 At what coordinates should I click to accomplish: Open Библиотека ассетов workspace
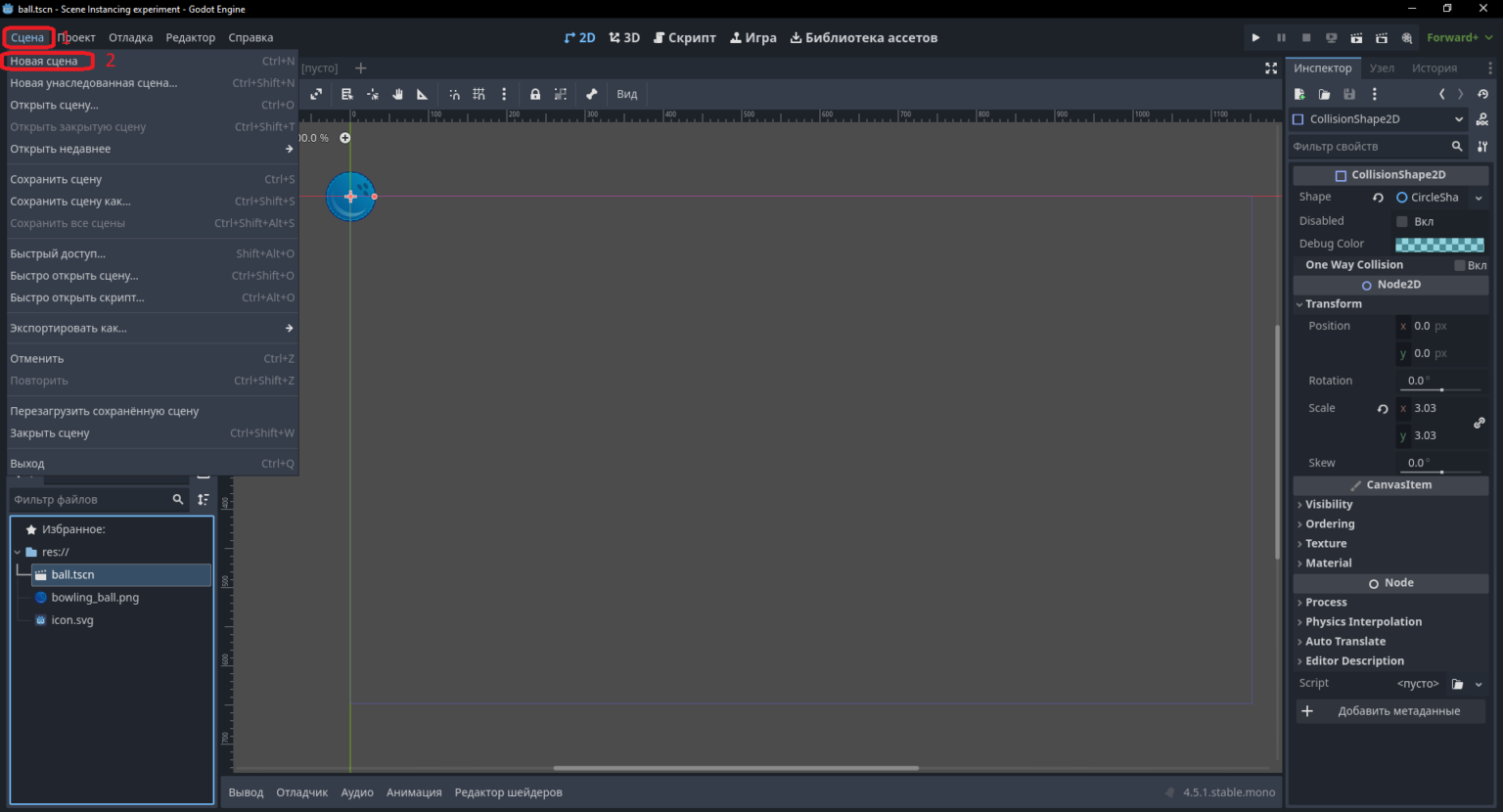pyautogui.click(x=864, y=37)
